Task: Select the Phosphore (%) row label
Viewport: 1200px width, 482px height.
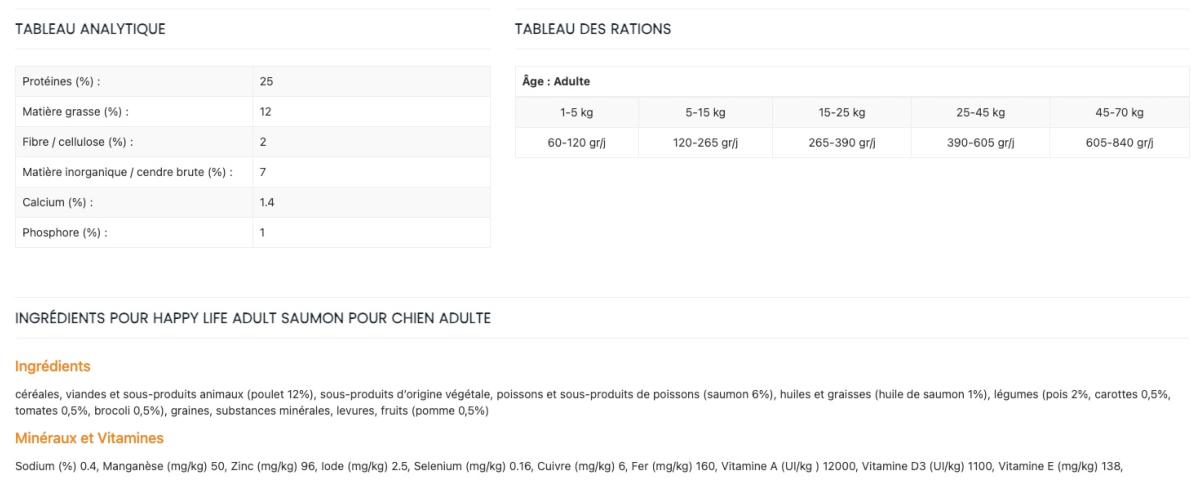Action: 64,232
